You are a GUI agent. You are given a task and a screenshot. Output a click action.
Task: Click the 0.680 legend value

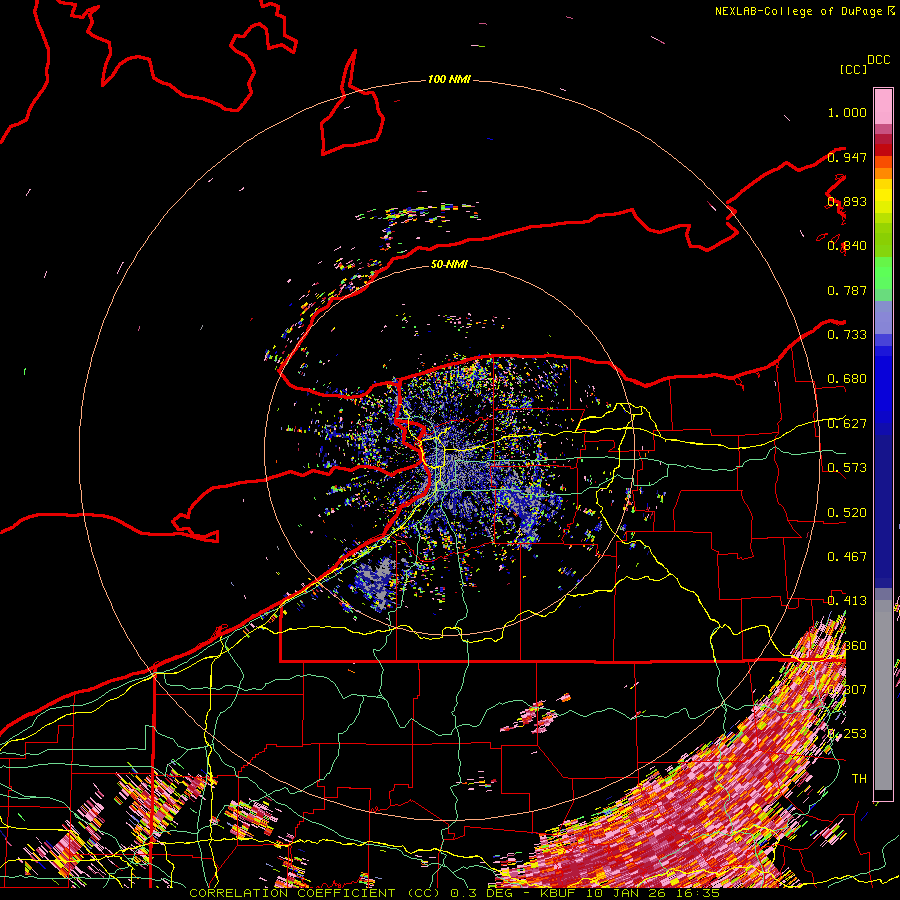click(x=847, y=379)
